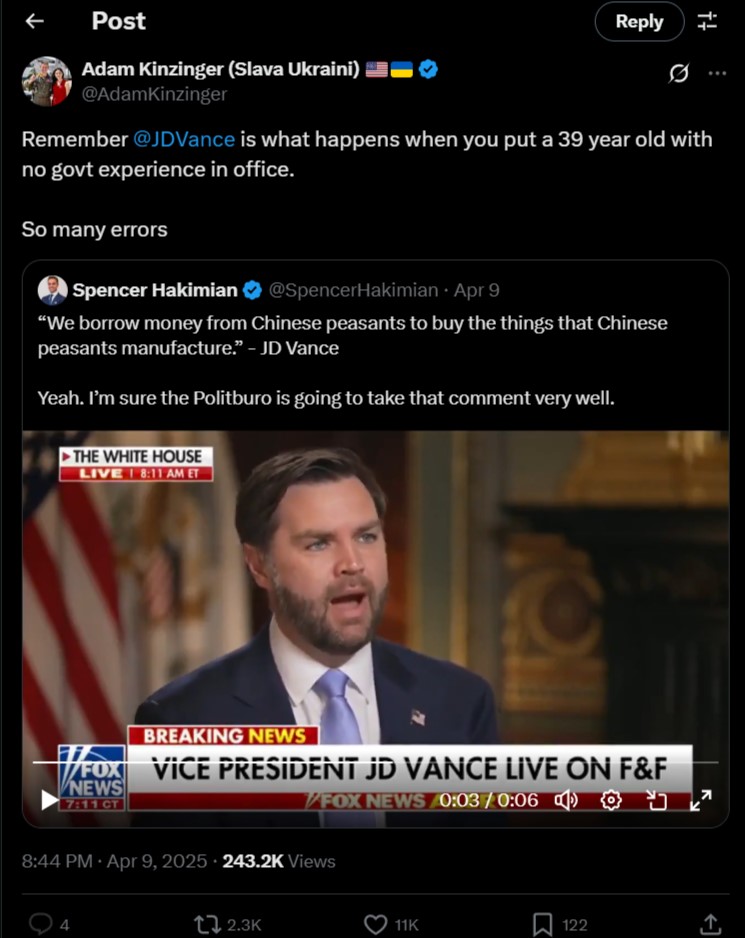
Task: Open the @JDVance mention link
Action: coord(184,139)
